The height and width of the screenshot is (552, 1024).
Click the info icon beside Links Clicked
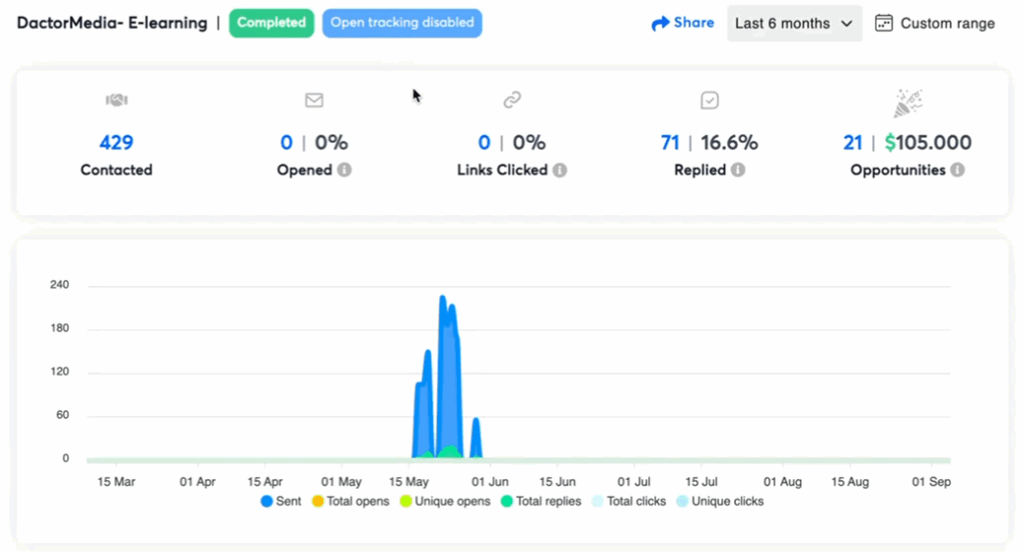pyautogui.click(x=560, y=170)
